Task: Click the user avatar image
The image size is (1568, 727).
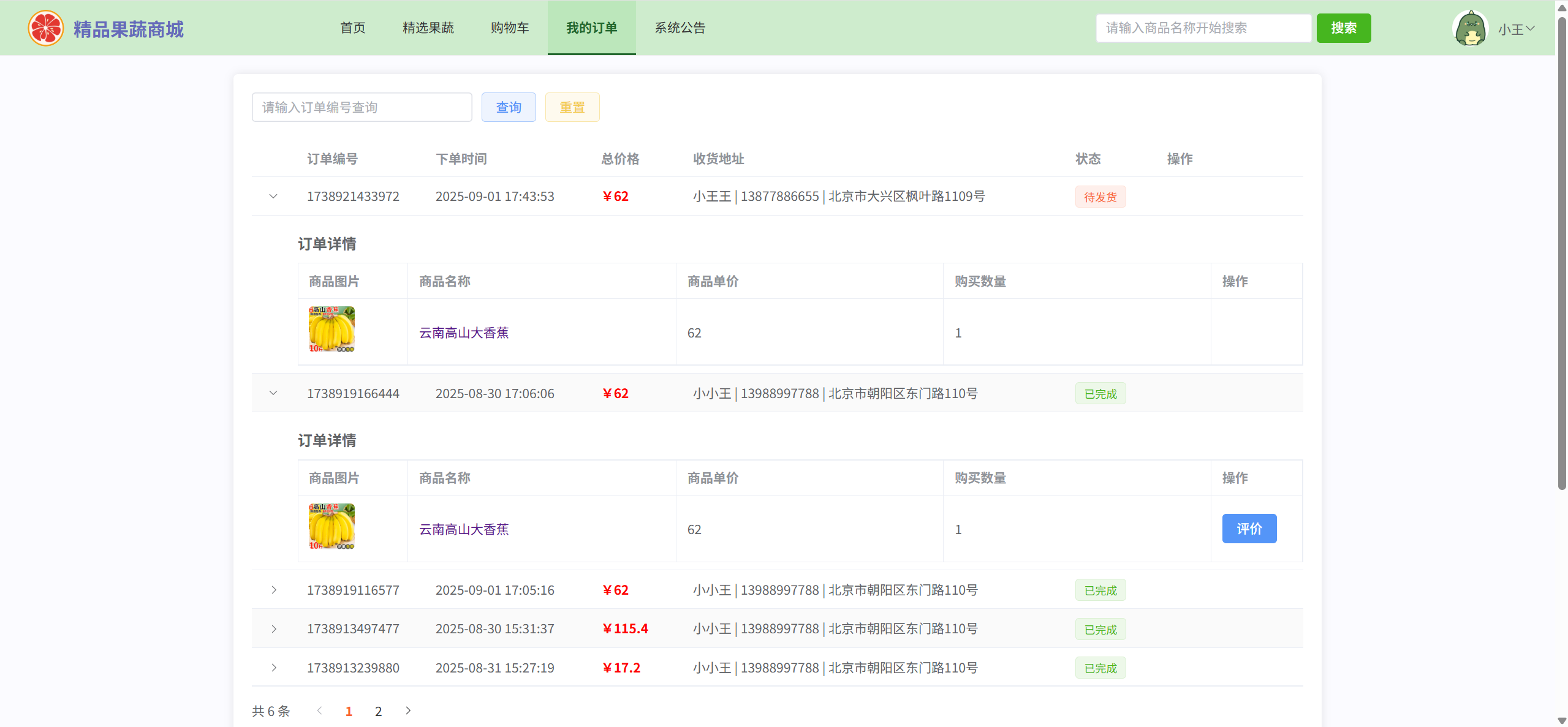Action: 1470,28
